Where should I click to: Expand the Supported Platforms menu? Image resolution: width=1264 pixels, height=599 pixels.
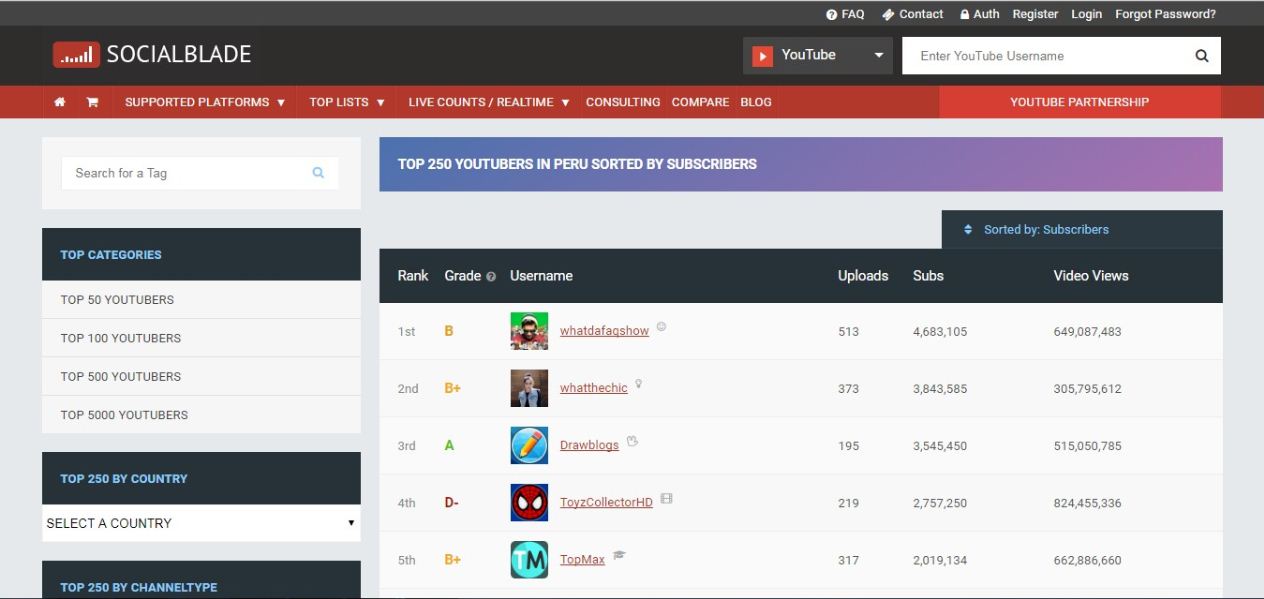click(204, 102)
